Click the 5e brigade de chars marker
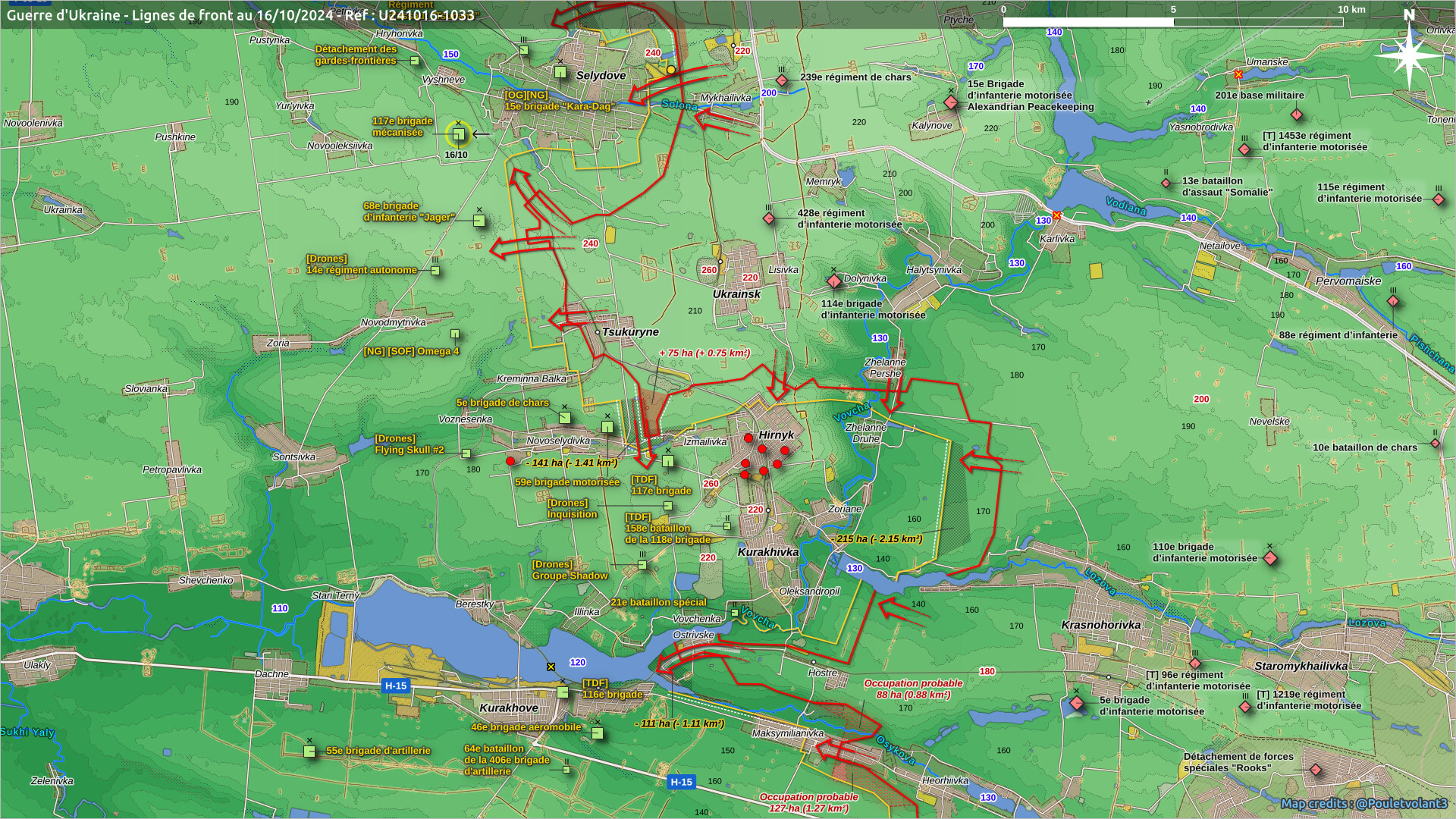Image resolution: width=1456 pixels, height=819 pixels. [x=564, y=418]
